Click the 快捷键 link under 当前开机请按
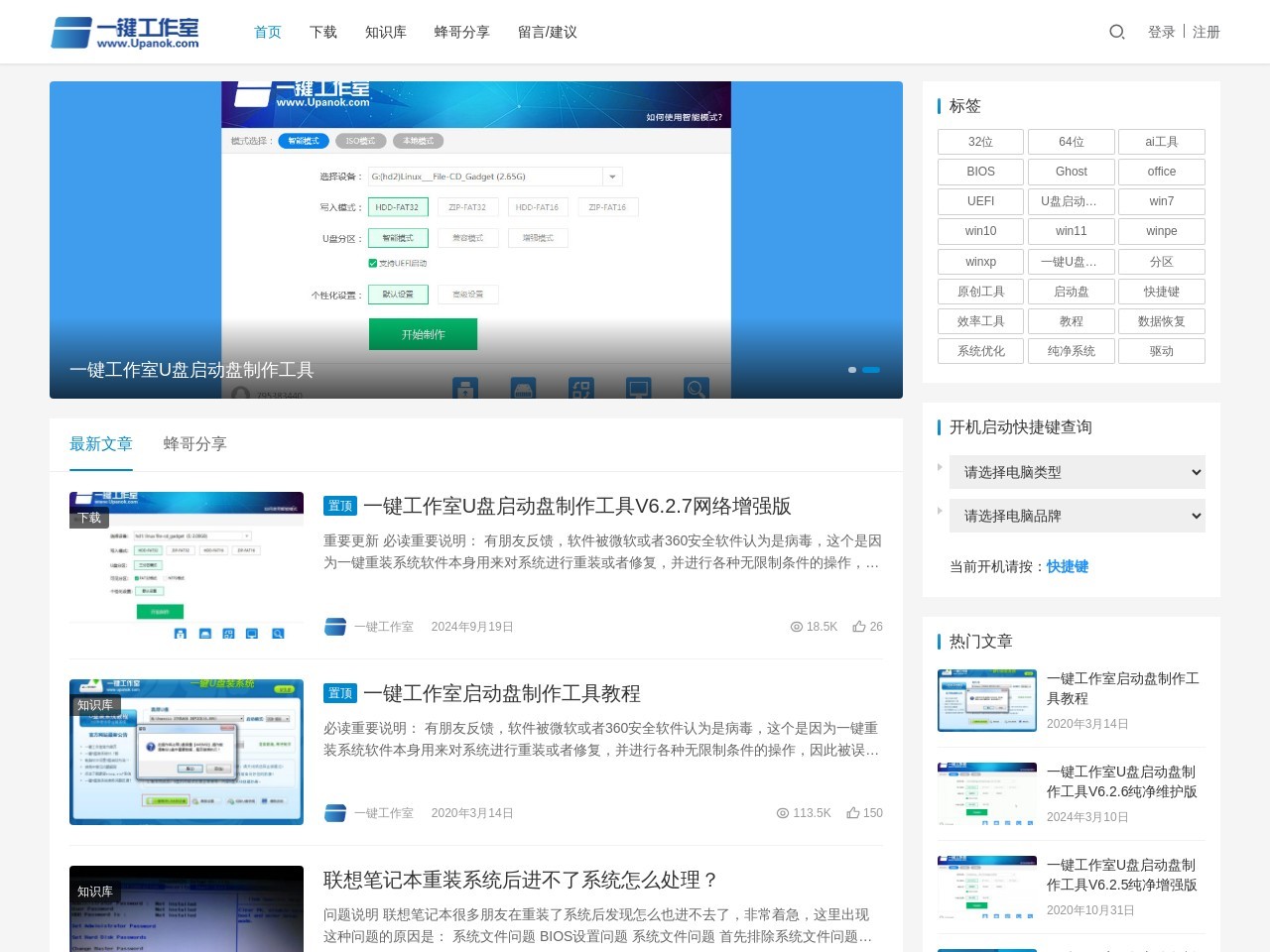Viewport: 1270px width, 952px height. [1067, 566]
